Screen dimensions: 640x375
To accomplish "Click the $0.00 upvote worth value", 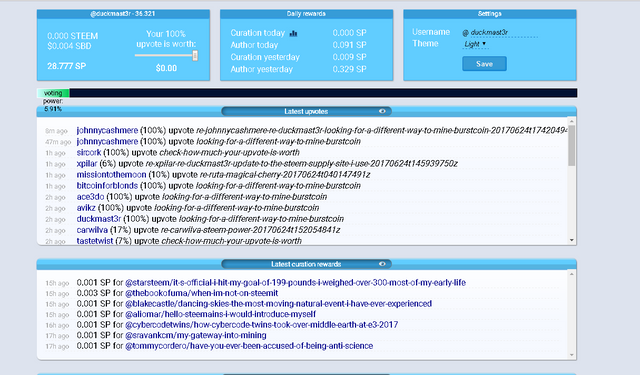I will tap(166, 68).
